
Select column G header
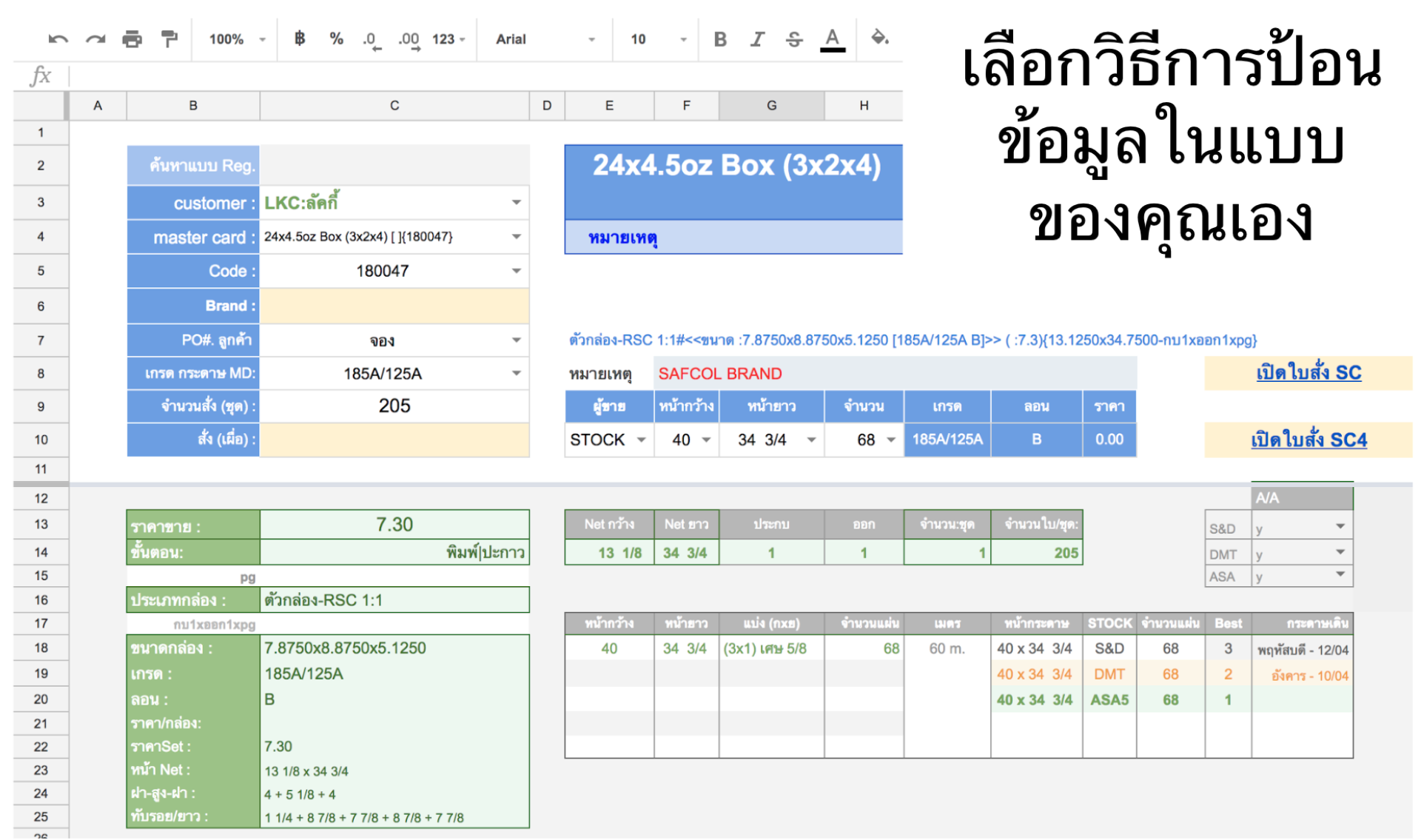pos(771,106)
